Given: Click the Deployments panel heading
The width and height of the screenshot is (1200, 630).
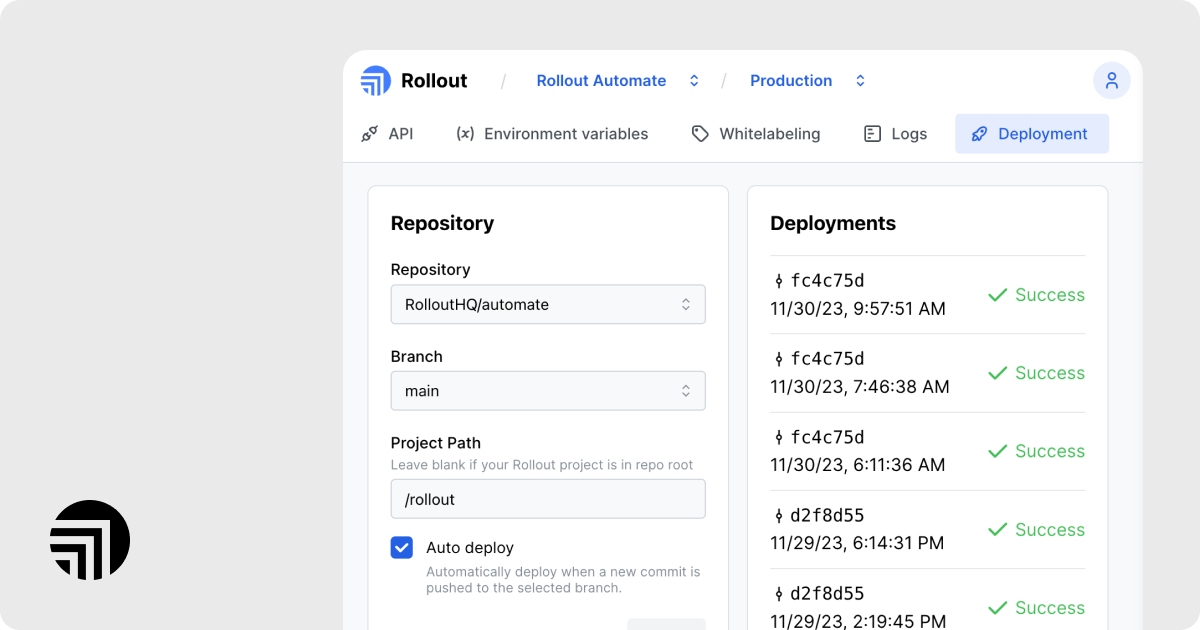Looking at the screenshot, I should (x=833, y=224).
